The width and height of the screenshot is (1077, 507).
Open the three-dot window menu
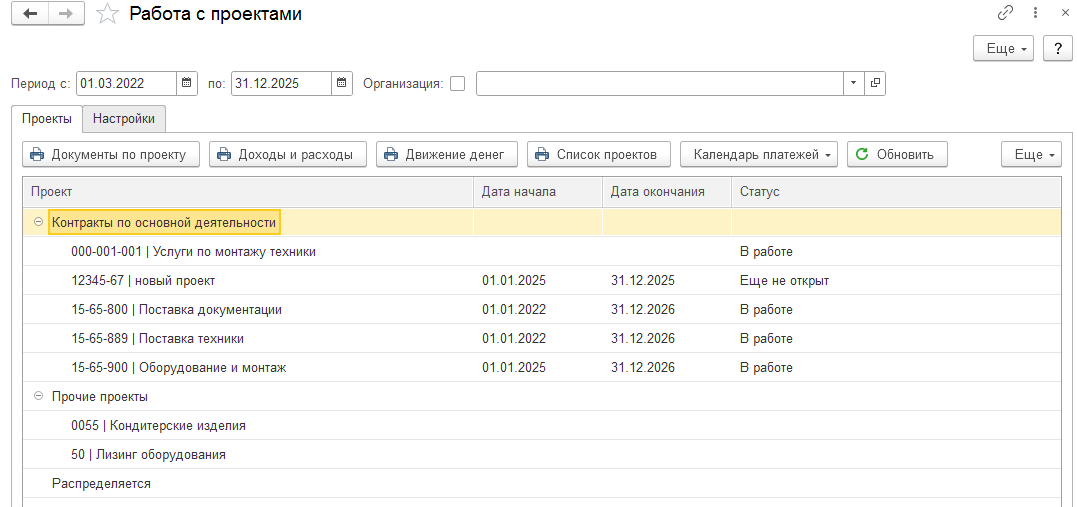coord(1035,14)
